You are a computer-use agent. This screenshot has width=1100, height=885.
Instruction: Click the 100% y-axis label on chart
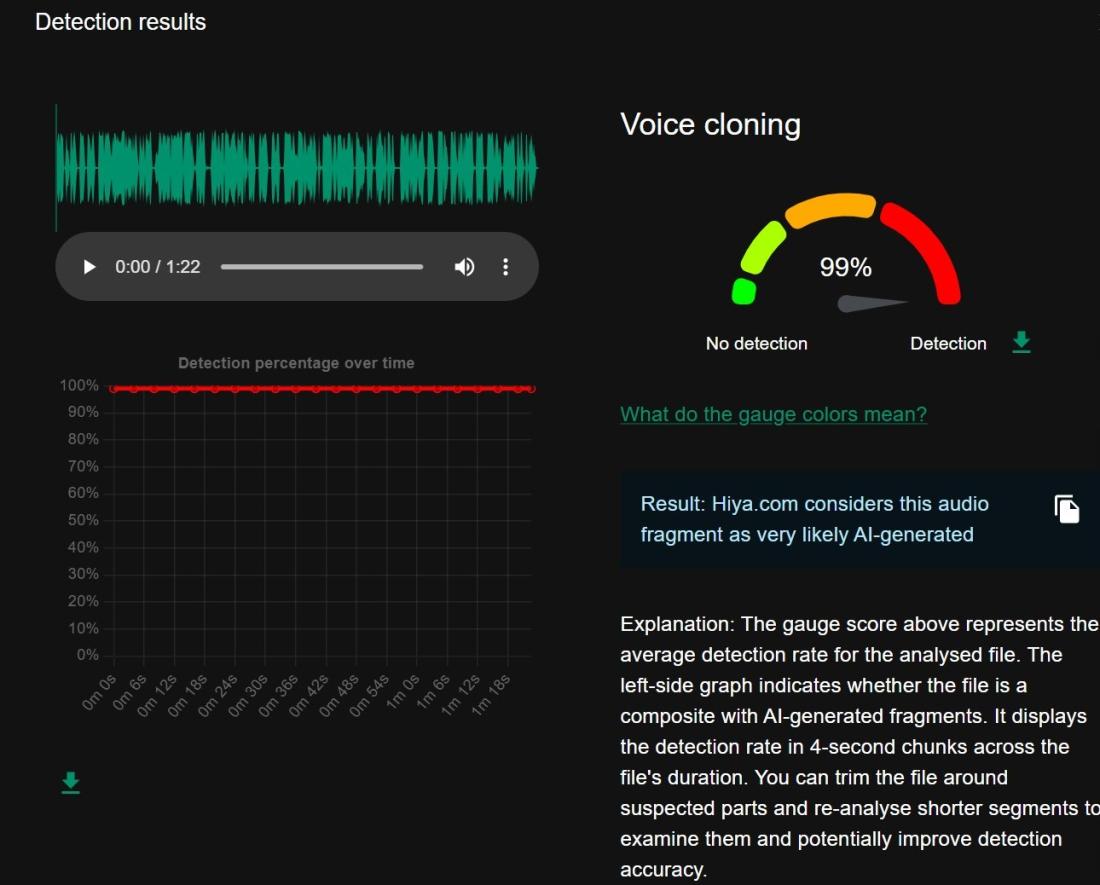click(79, 386)
